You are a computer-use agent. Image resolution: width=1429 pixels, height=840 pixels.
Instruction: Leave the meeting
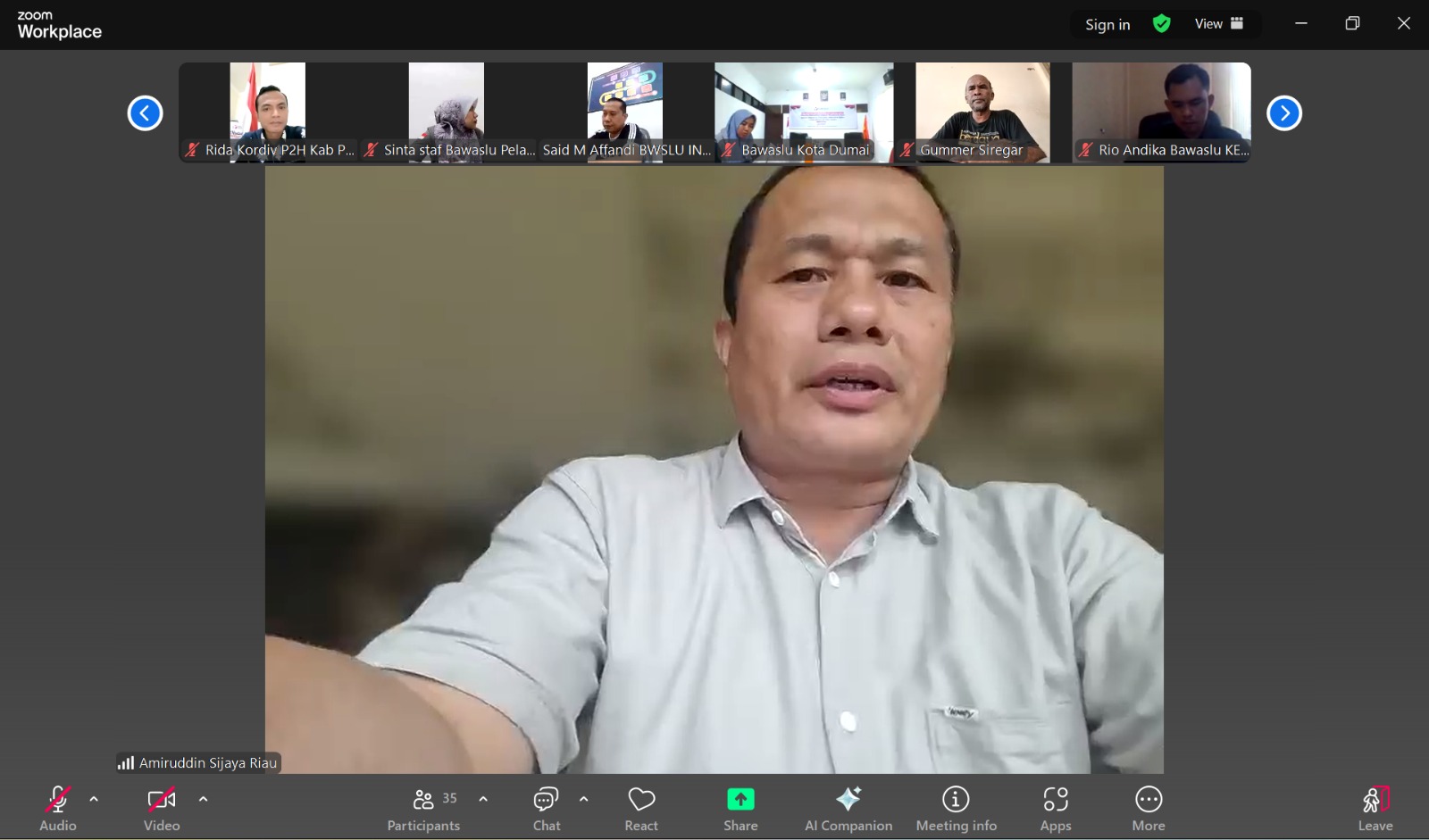1375,807
